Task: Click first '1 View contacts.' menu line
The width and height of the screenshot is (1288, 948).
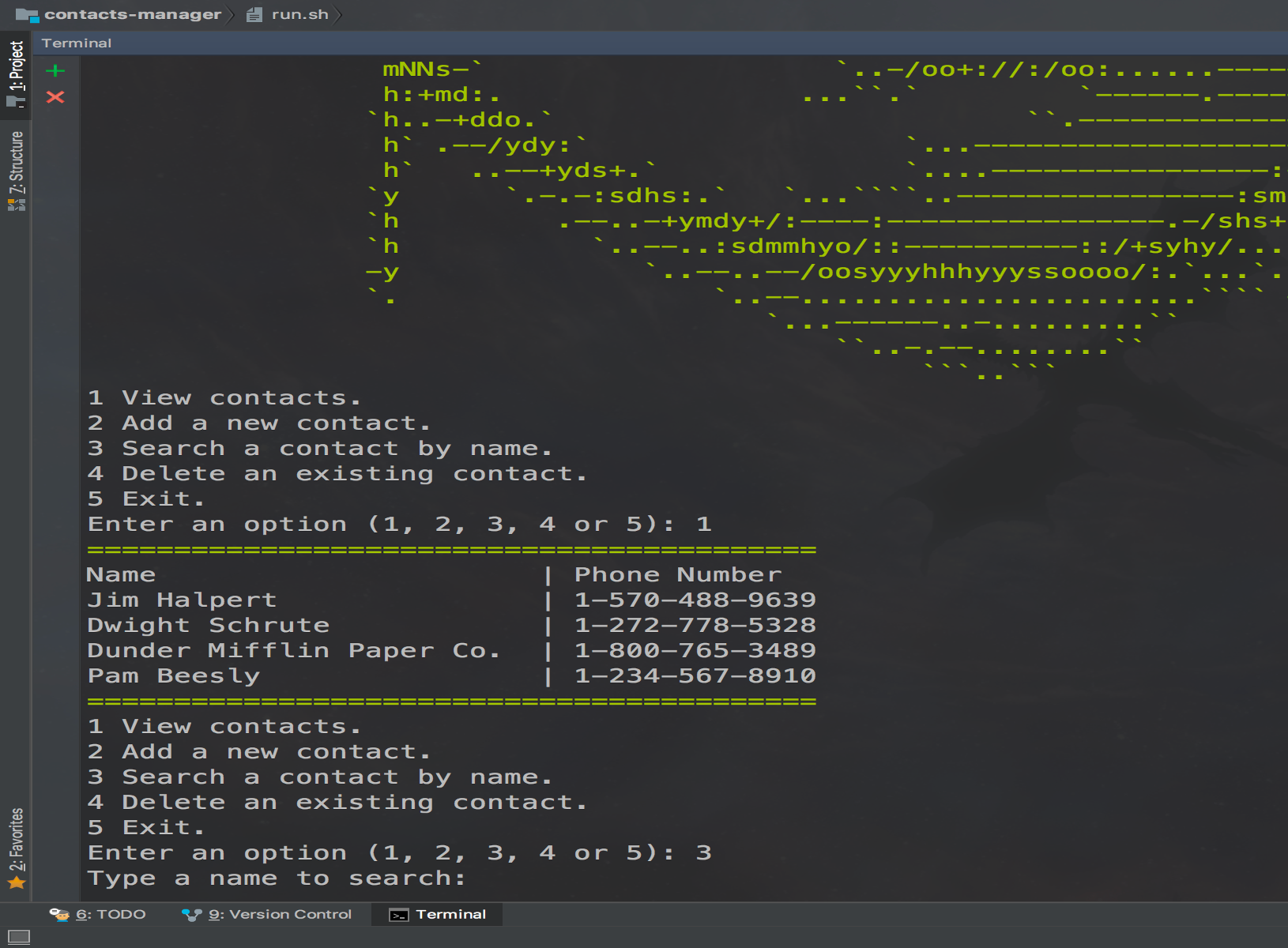Action: point(224,398)
